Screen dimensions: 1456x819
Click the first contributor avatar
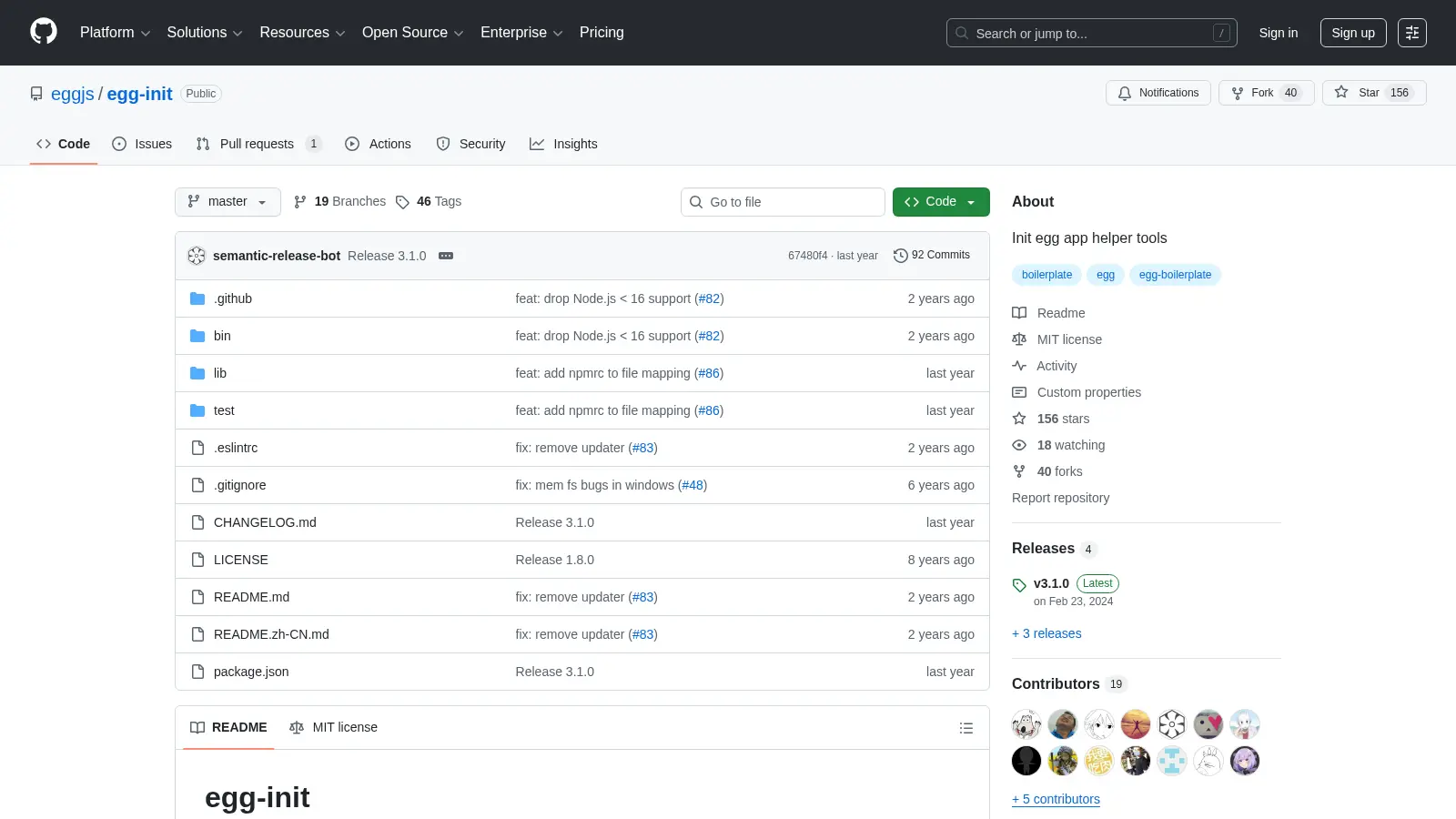pyautogui.click(x=1026, y=724)
